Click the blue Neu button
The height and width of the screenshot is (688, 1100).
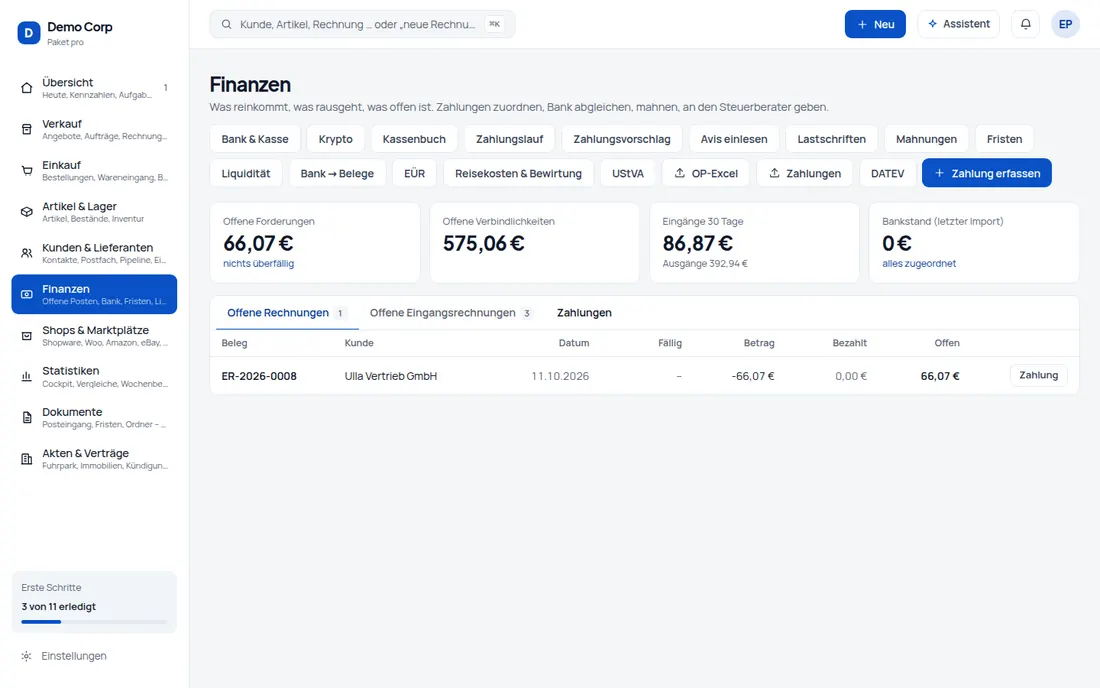pos(875,24)
